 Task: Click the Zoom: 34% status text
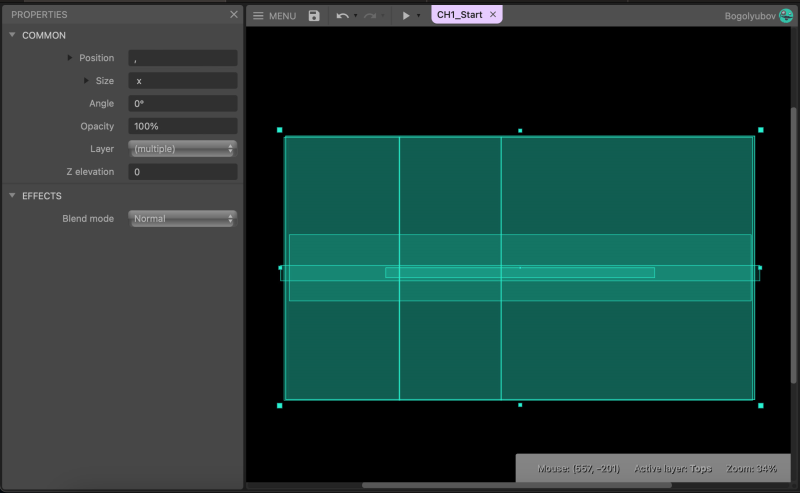(751, 469)
